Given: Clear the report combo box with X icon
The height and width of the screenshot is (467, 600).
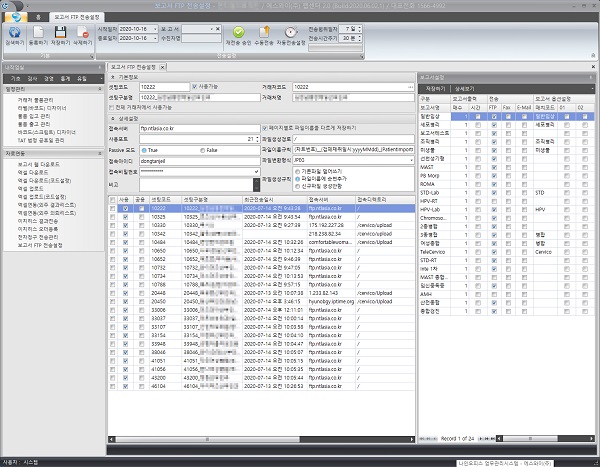Looking at the screenshot, I should pyautogui.click(x=218, y=29).
